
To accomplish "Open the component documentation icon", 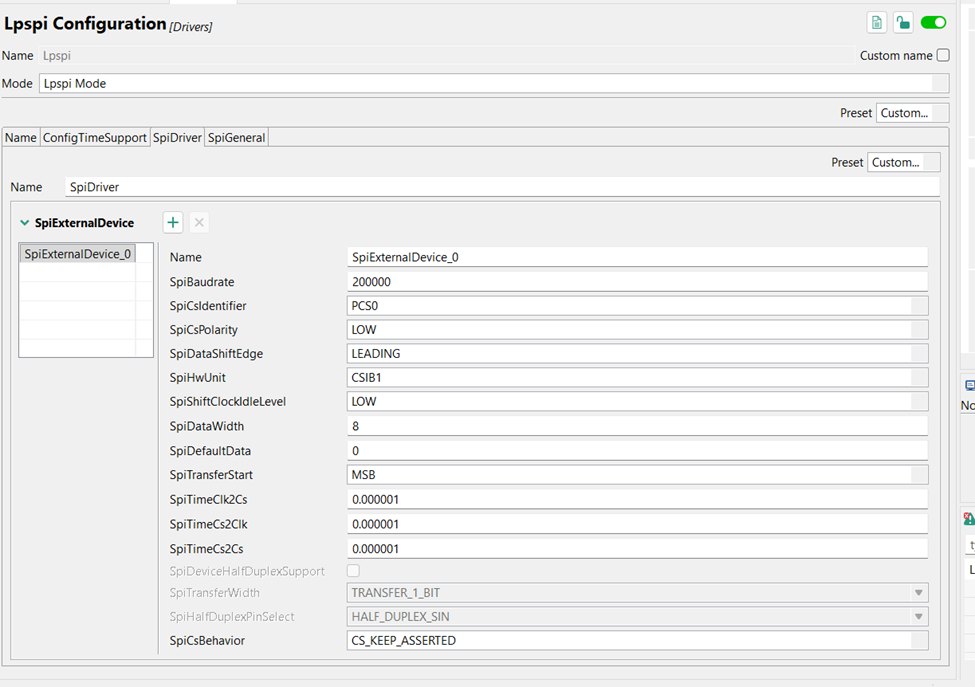I will click(x=877, y=23).
